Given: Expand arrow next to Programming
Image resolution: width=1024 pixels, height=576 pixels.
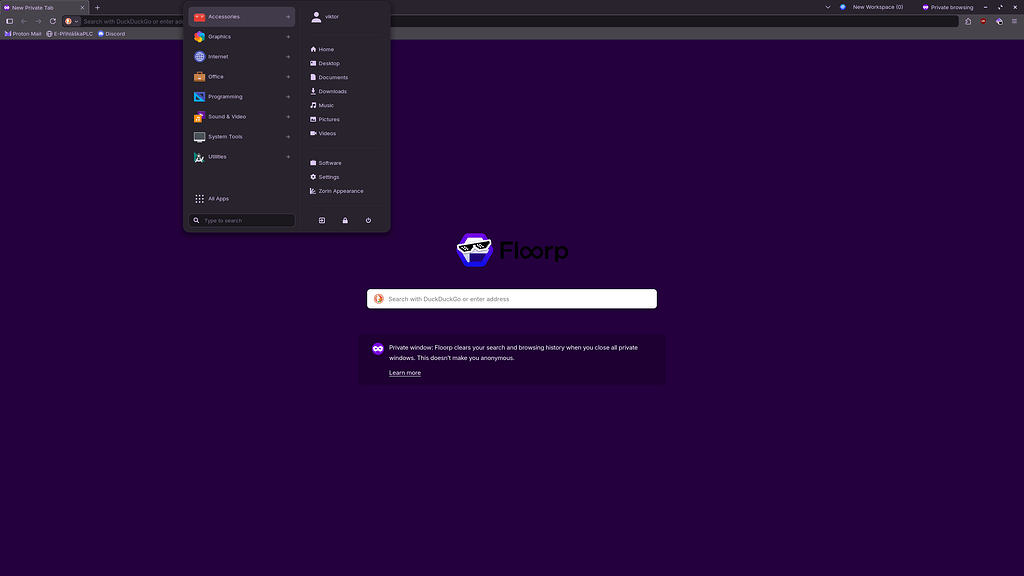Looking at the screenshot, I should tap(287, 97).
